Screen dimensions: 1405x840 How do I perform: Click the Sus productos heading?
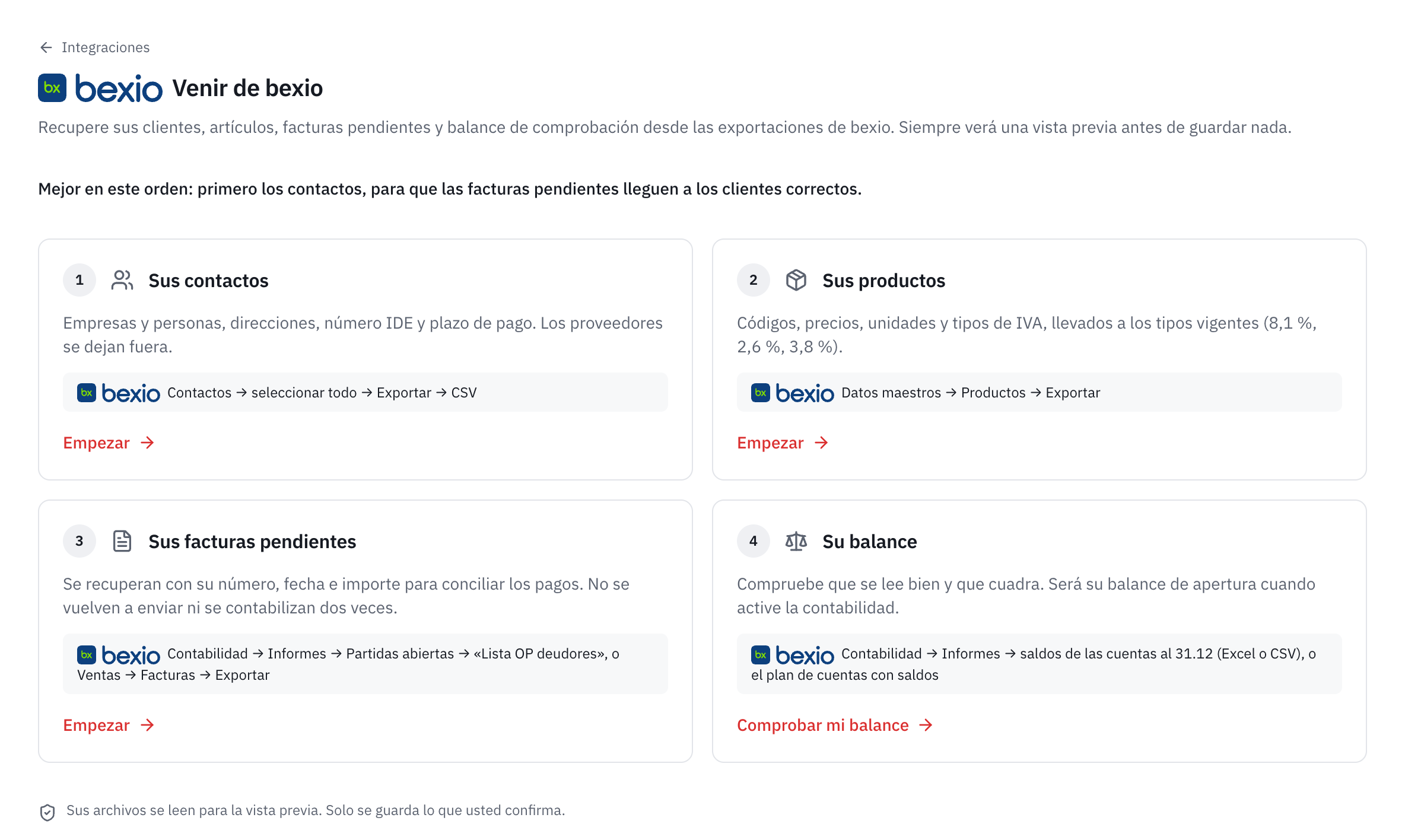883,281
